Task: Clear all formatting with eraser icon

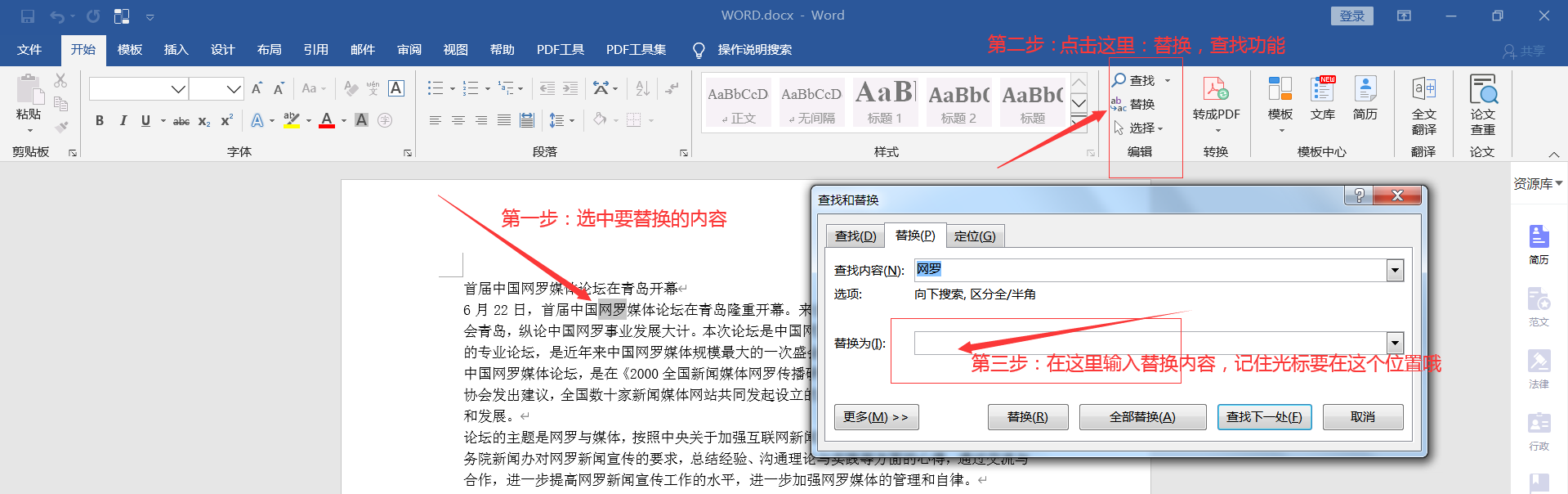Action: [351, 88]
